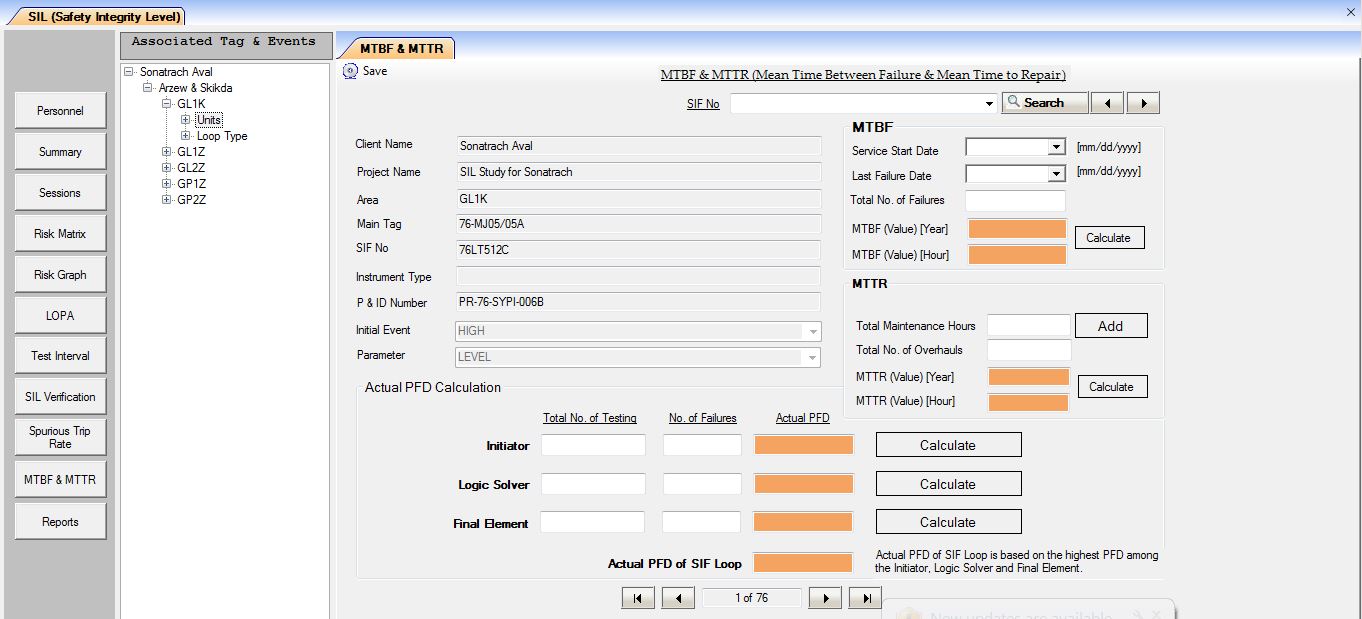Calculate the MTBF values
This screenshot has height=619, width=1362.
(x=1109, y=238)
